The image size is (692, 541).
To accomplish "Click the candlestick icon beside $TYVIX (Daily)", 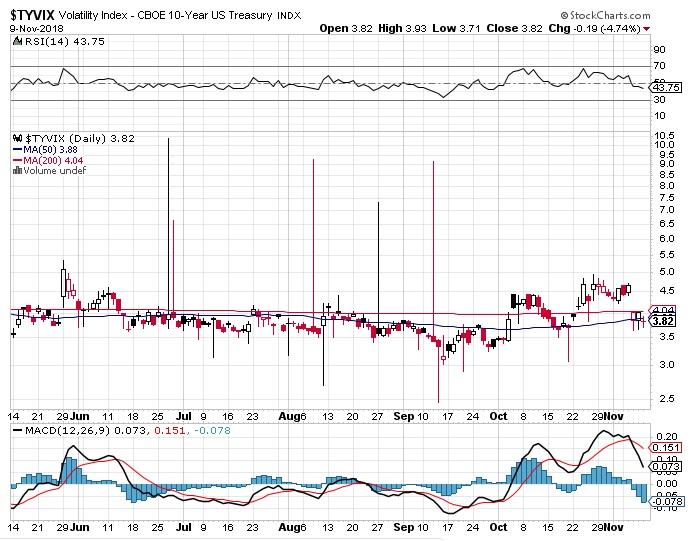I will 18,138.
